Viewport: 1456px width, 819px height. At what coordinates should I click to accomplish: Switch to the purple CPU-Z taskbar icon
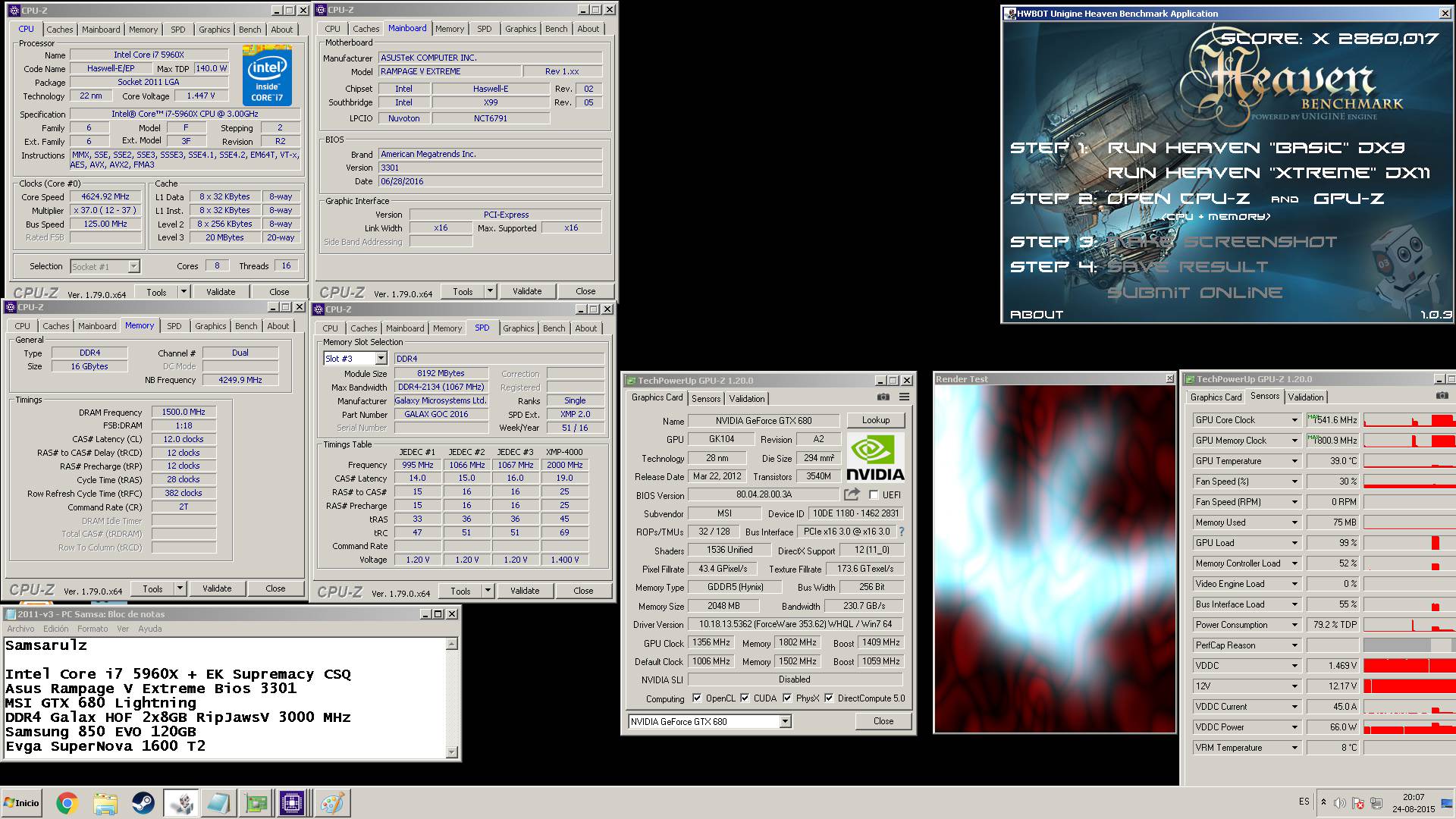point(292,803)
